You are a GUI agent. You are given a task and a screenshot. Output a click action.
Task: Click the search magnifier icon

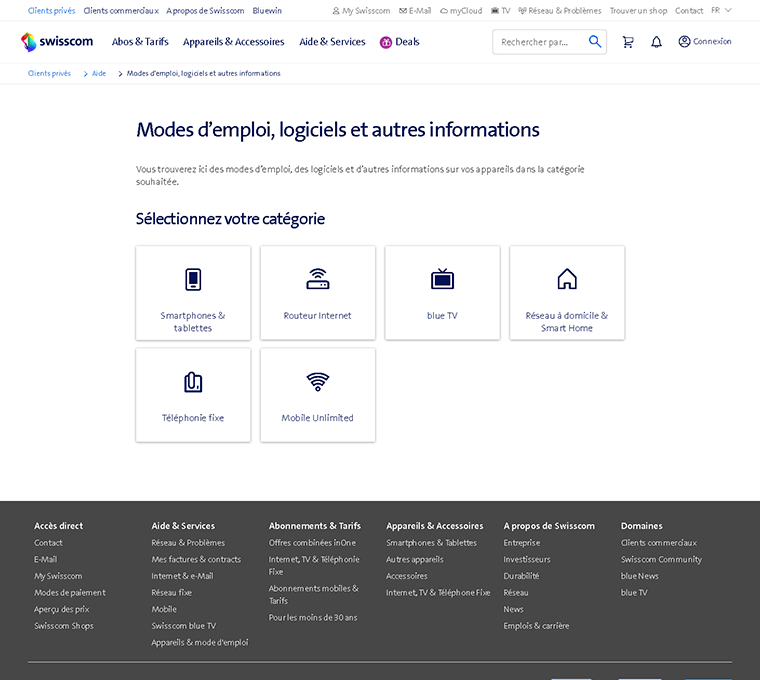tap(595, 42)
